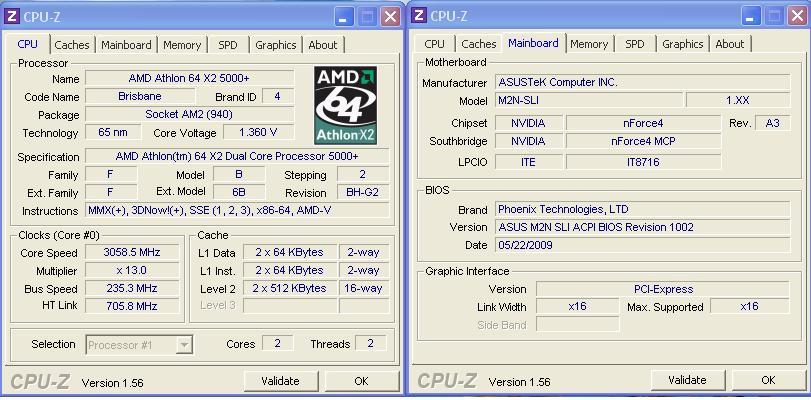Click the revision value 'BH-G2'
Image resolution: width=811 pixels, height=400 pixels.
click(x=363, y=192)
